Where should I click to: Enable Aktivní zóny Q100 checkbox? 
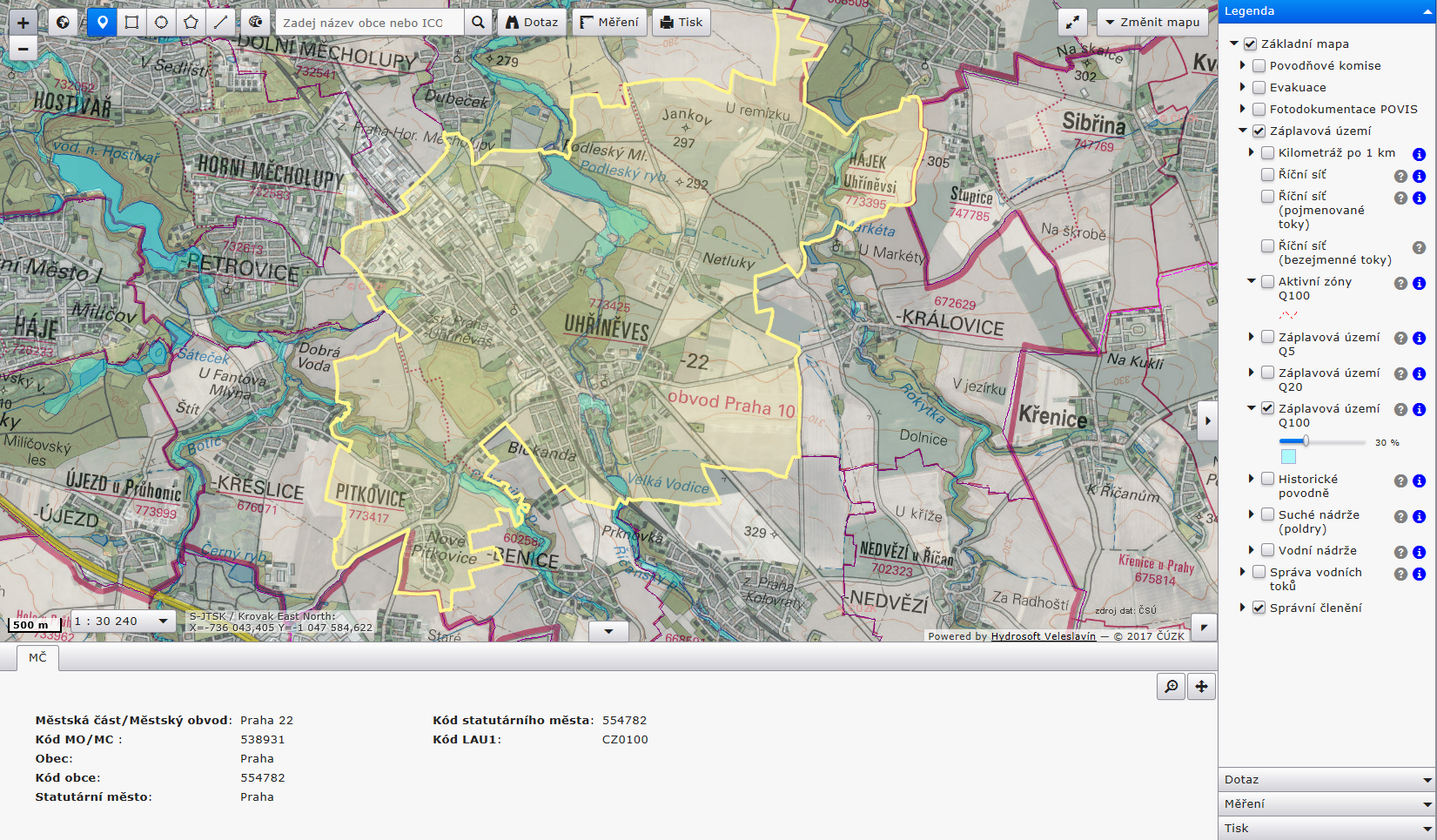[1267, 281]
